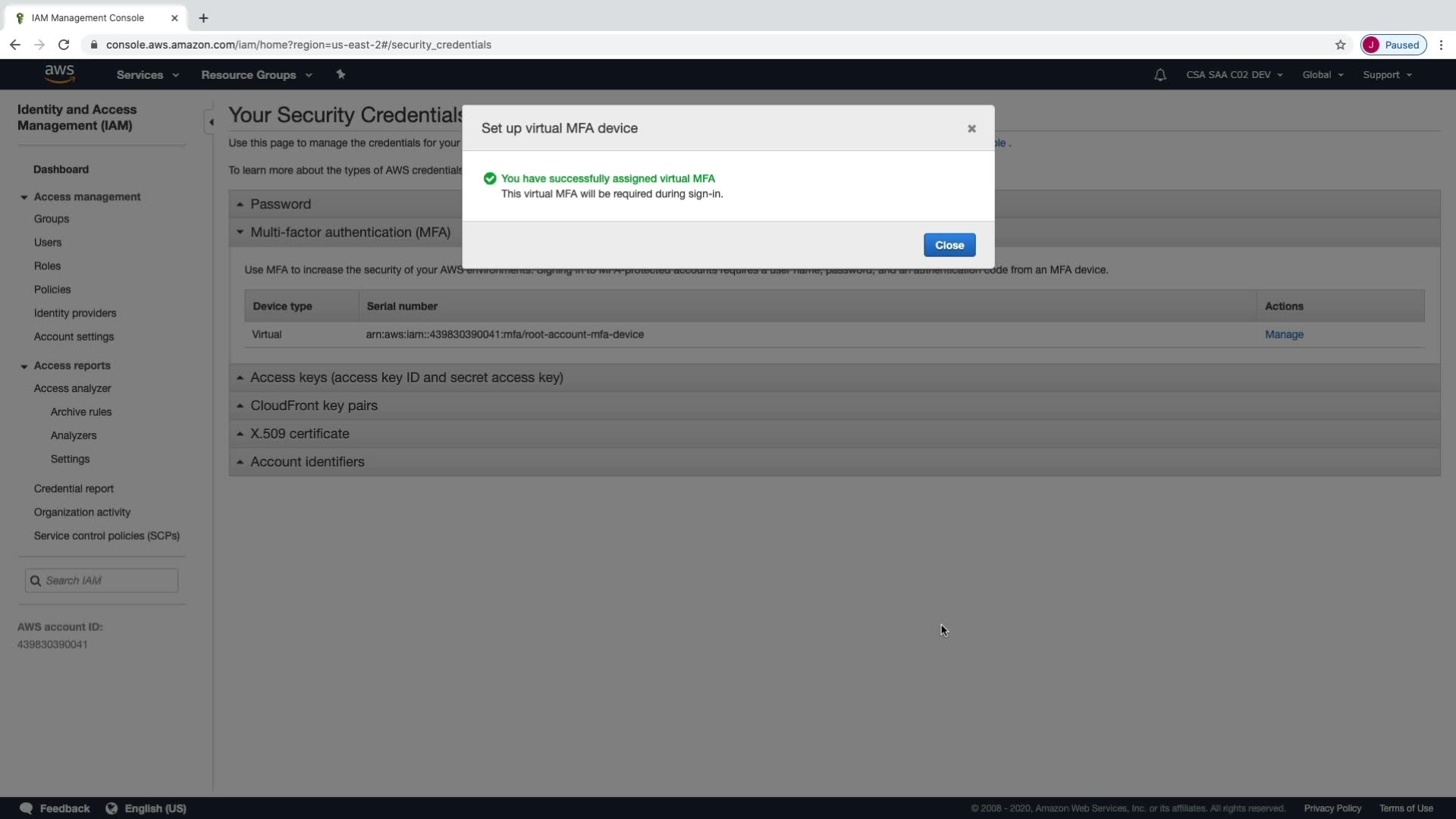Open the Services dropdown menu
The image size is (1456, 819).
(147, 75)
